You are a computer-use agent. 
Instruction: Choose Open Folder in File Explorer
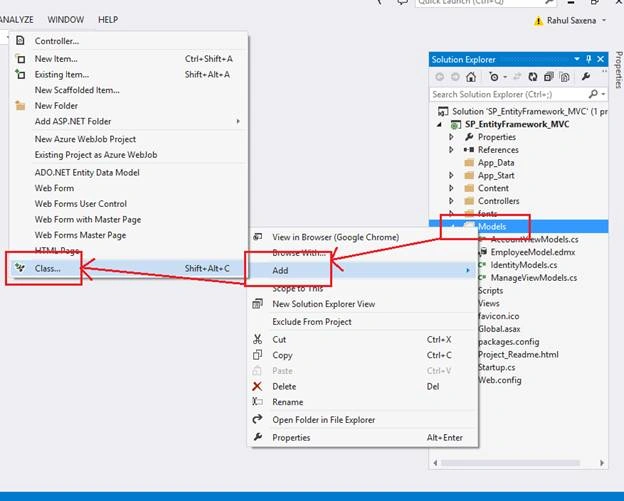click(x=362, y=419)
